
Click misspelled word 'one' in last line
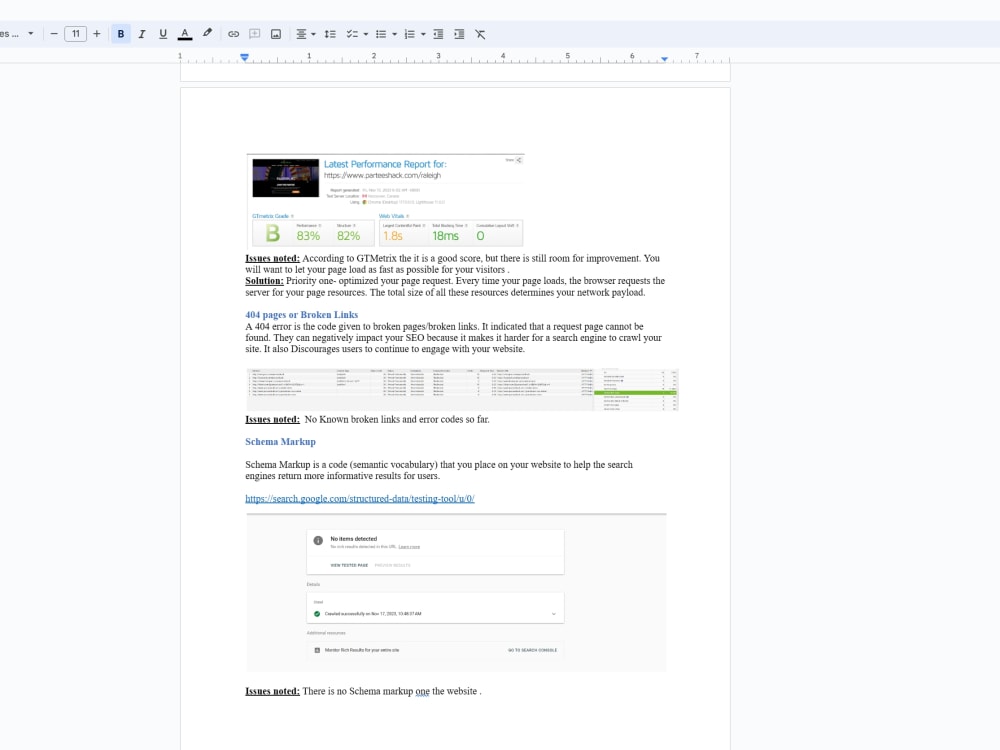[x=422, y=691]
